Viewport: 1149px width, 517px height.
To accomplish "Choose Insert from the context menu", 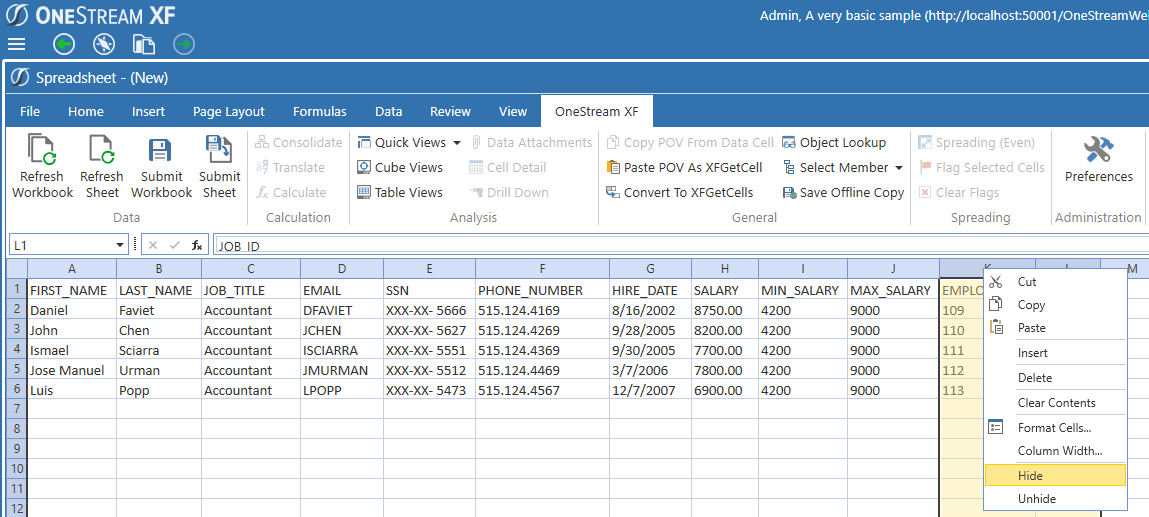I will (x=1055, y=353).
